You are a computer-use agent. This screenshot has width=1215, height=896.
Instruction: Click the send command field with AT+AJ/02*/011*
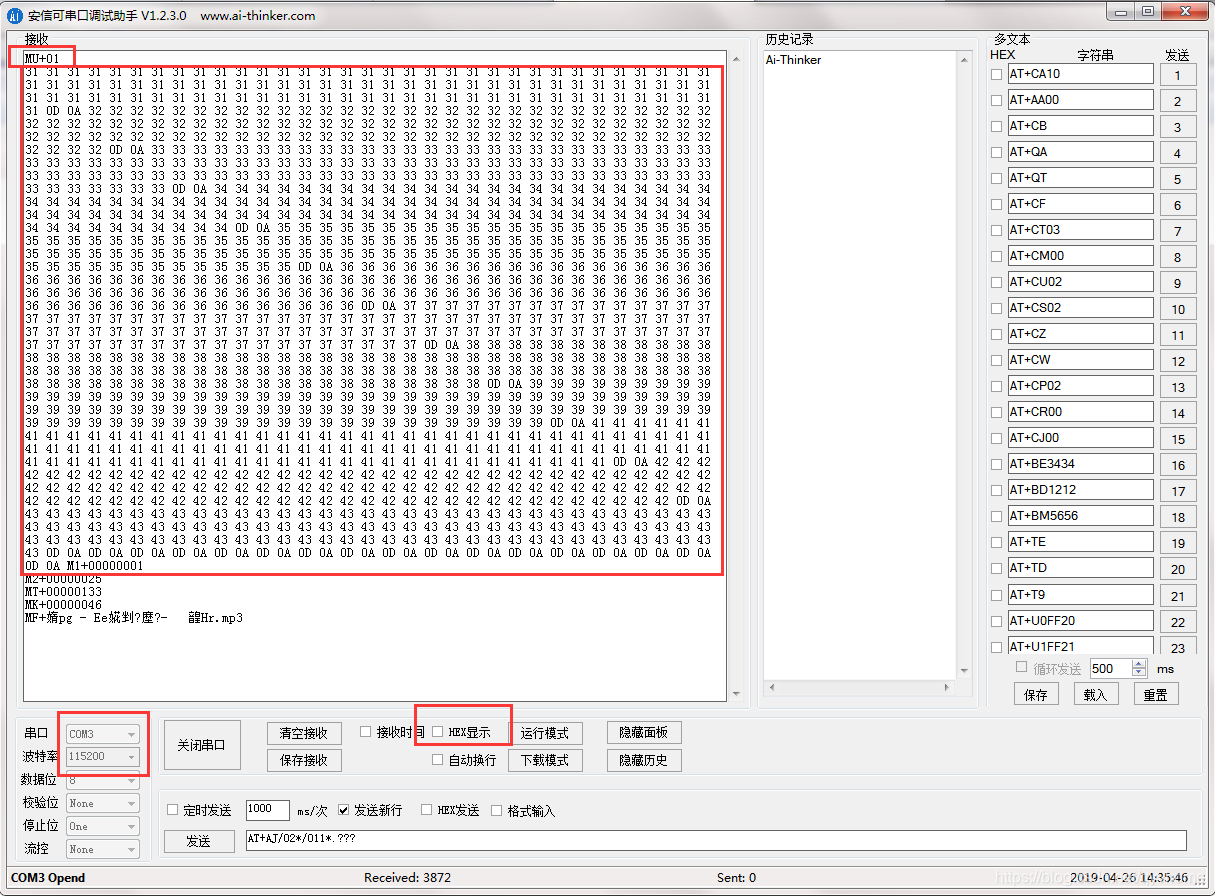pyautogui.click(x=716, y=841)
